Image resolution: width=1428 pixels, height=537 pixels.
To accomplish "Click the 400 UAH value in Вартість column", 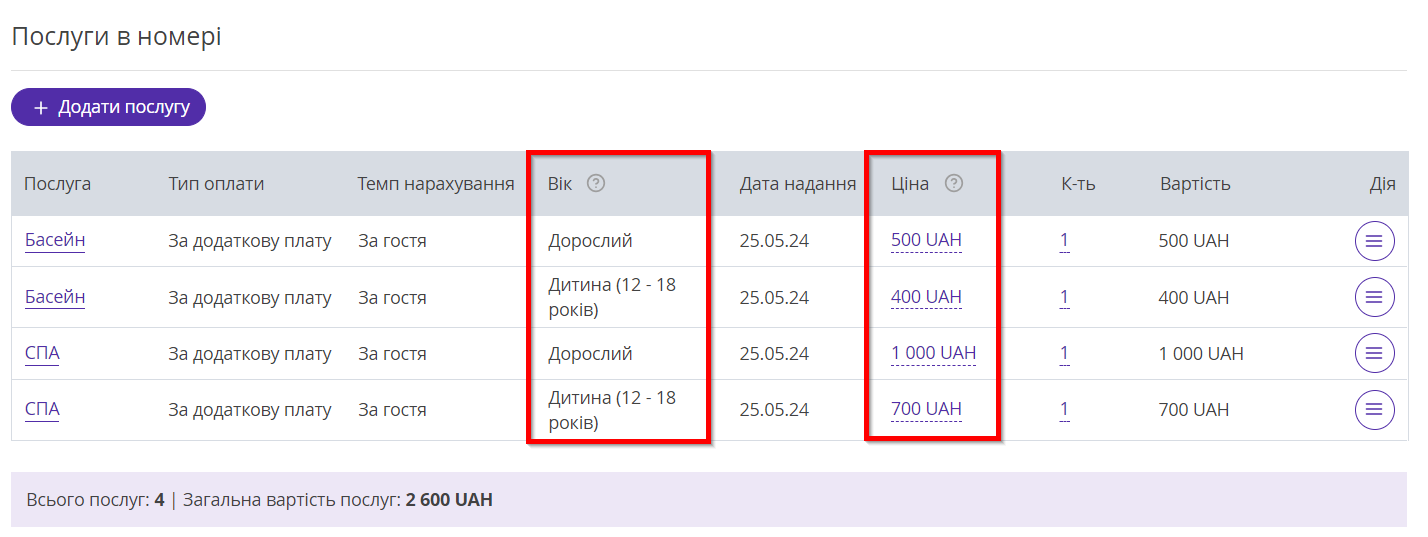I will pos(1194,297).
